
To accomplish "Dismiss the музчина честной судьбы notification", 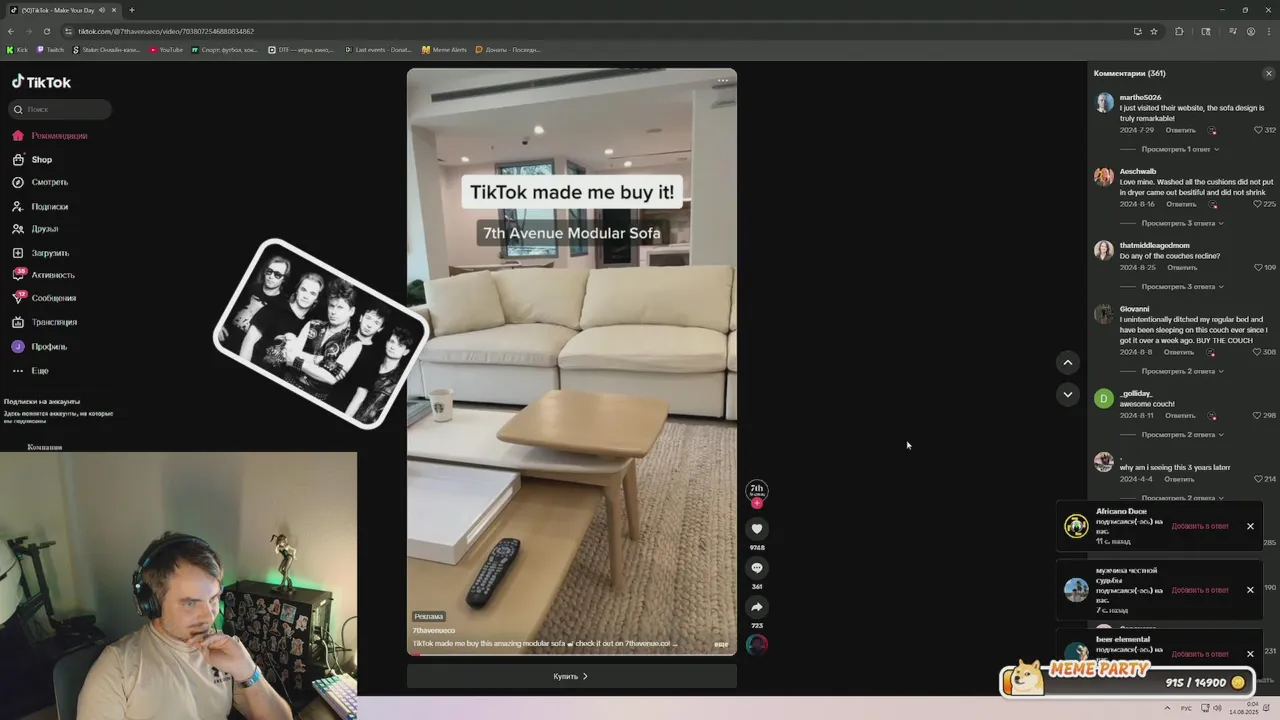I will coord(1250,590).
